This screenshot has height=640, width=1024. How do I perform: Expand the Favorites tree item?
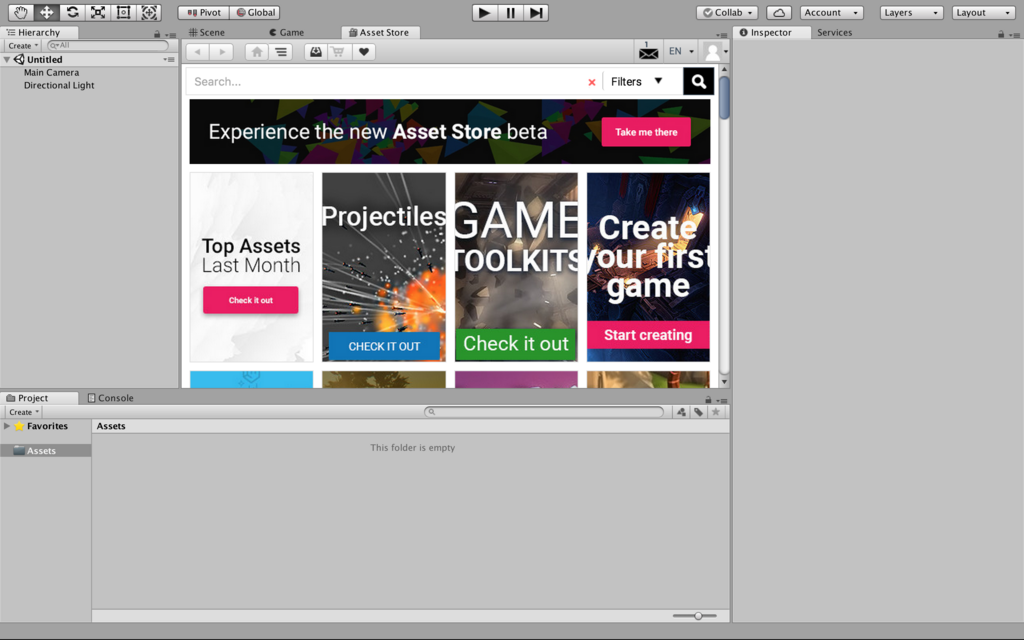coord(7,426)
